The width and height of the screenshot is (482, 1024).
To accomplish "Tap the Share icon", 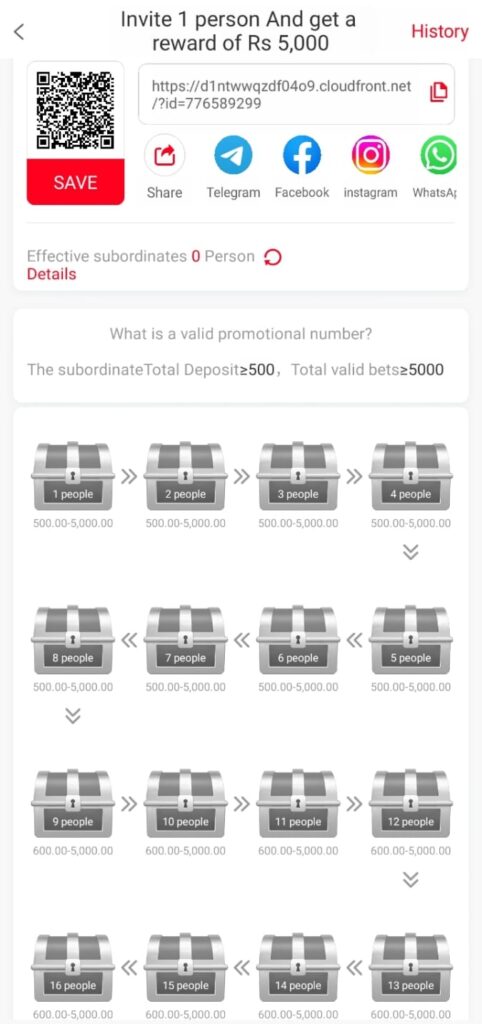I will coord(165,156).
